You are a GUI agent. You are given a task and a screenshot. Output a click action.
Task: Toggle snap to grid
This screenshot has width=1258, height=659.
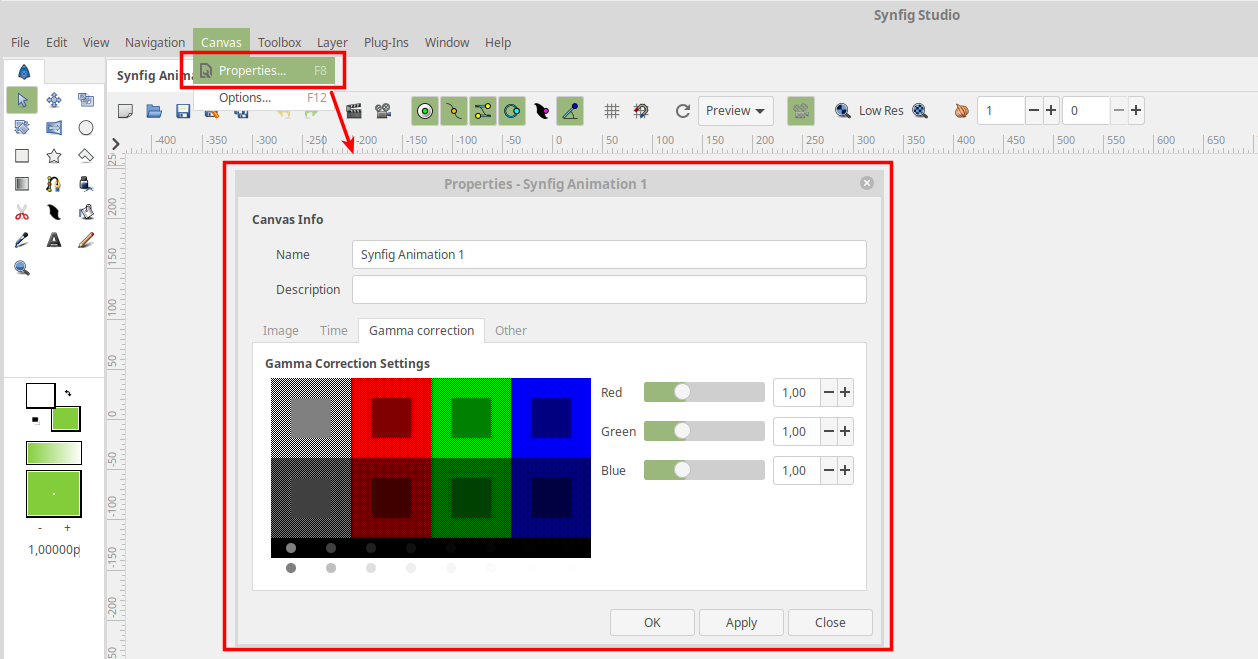641,111
